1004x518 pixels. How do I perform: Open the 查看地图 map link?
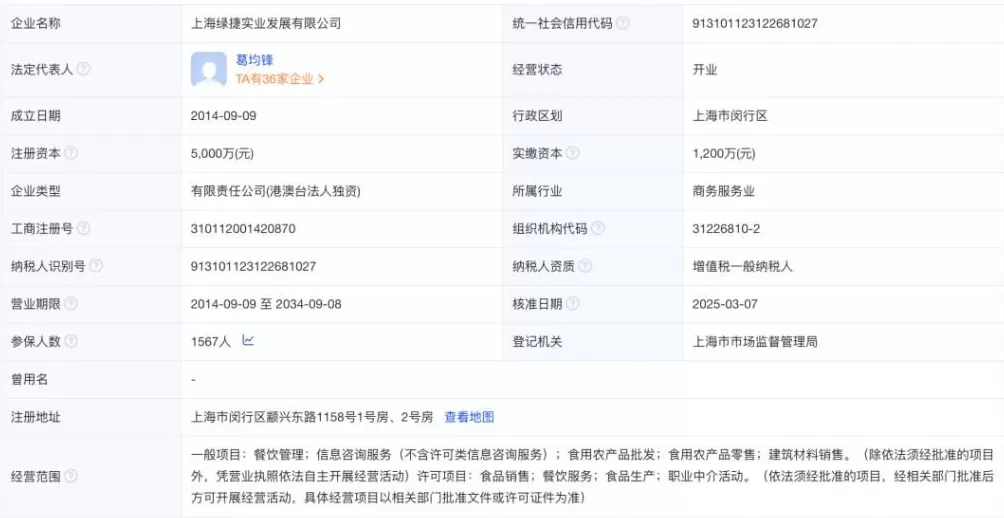(469, 417)
